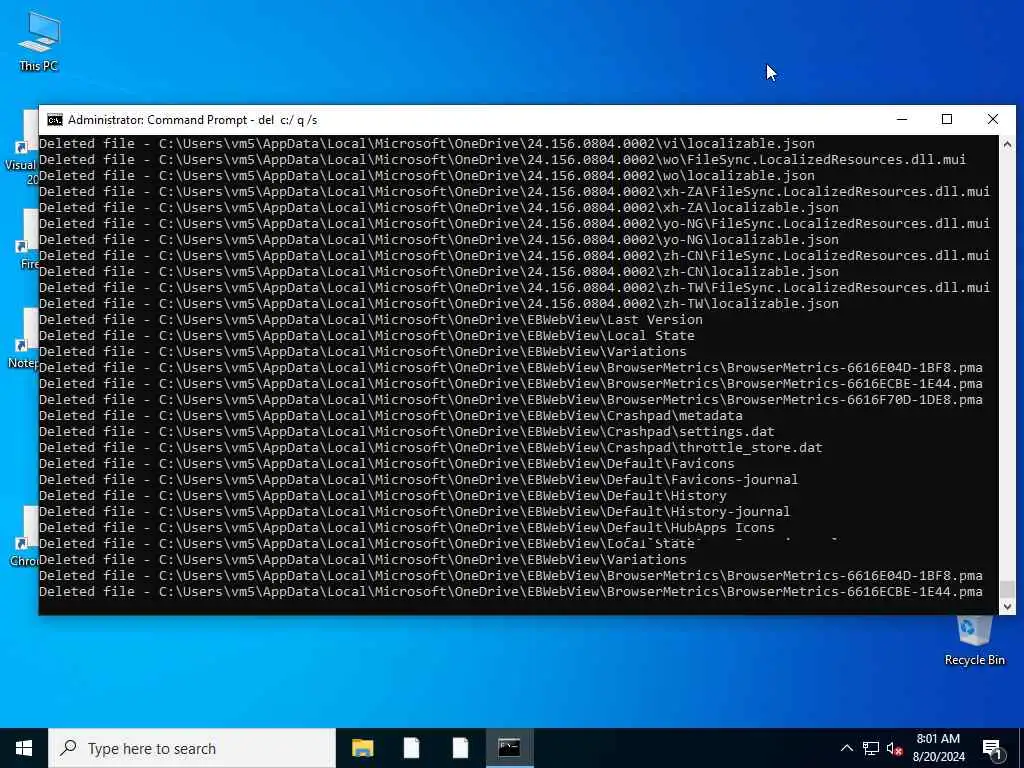Click the Visual Studio desktop shortcut
Viewport: 1024px width, 768px height.
pyautogui.click(x=21, y=150)
